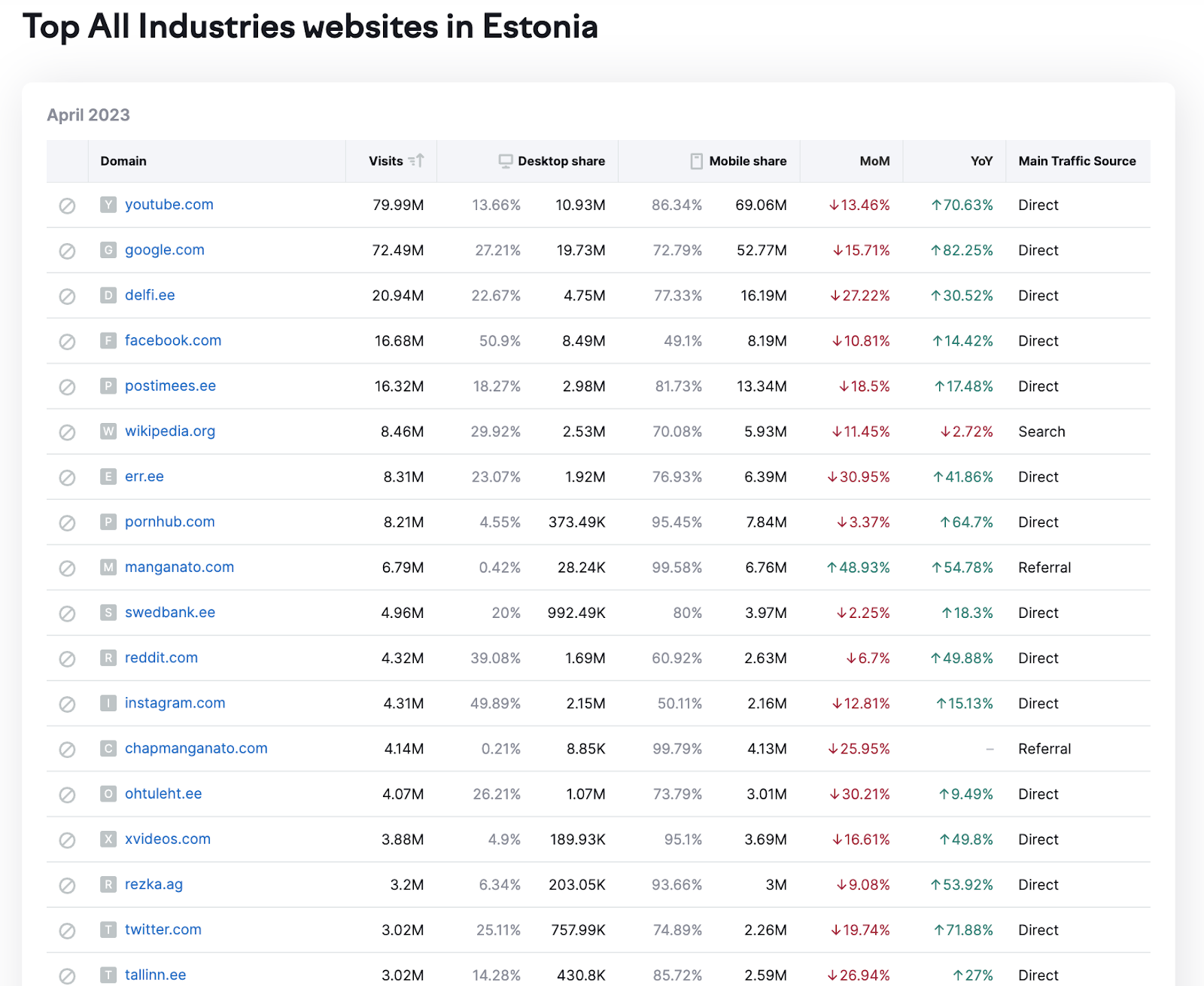
Task: Open the twitter.com domain link
Action: click(163, 930)
